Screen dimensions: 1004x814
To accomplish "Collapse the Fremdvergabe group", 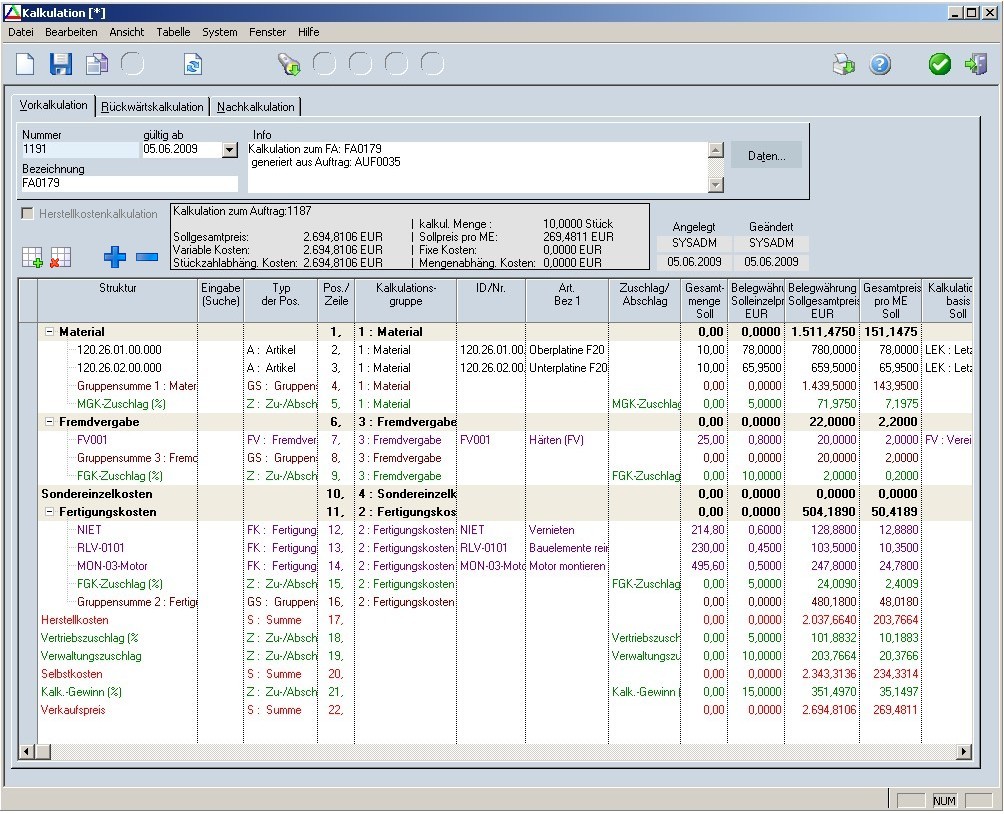I will (49, 422).
